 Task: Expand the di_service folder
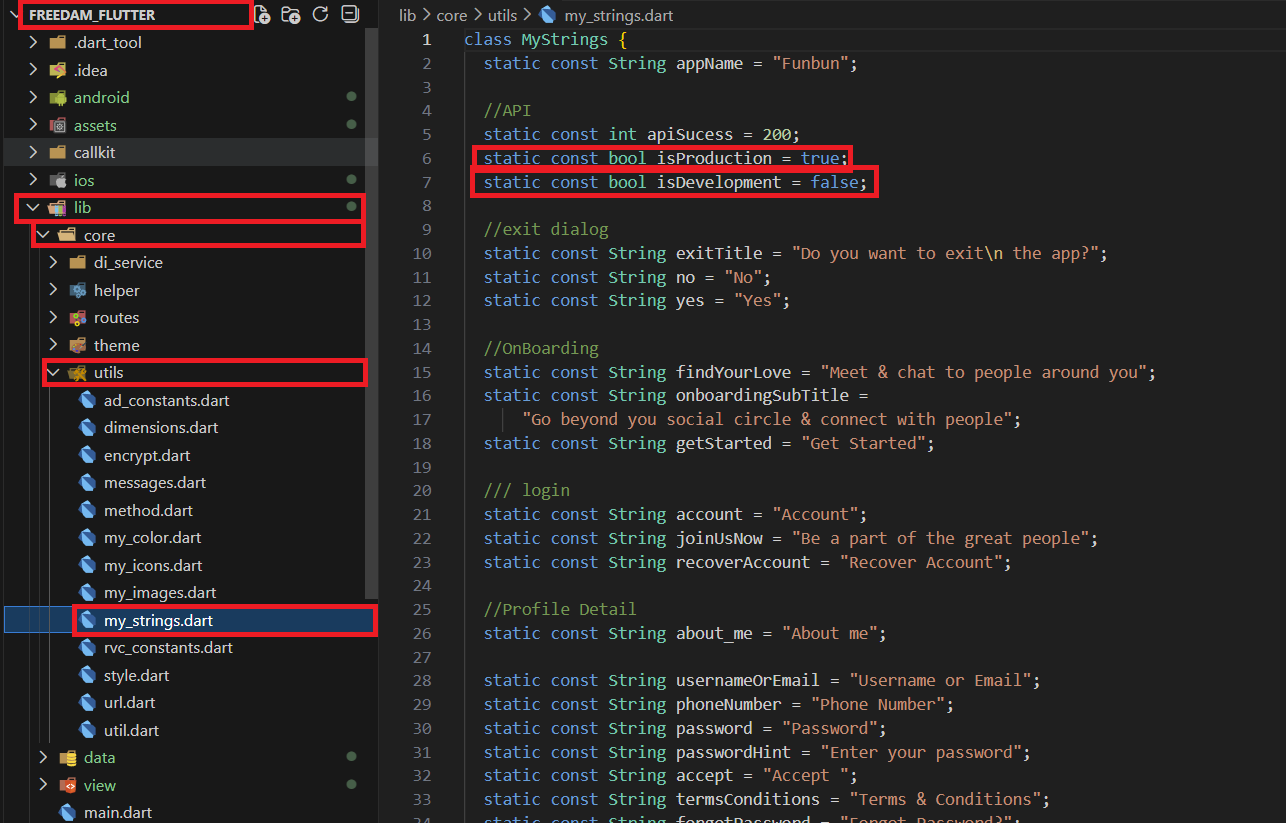click(54, 263)
